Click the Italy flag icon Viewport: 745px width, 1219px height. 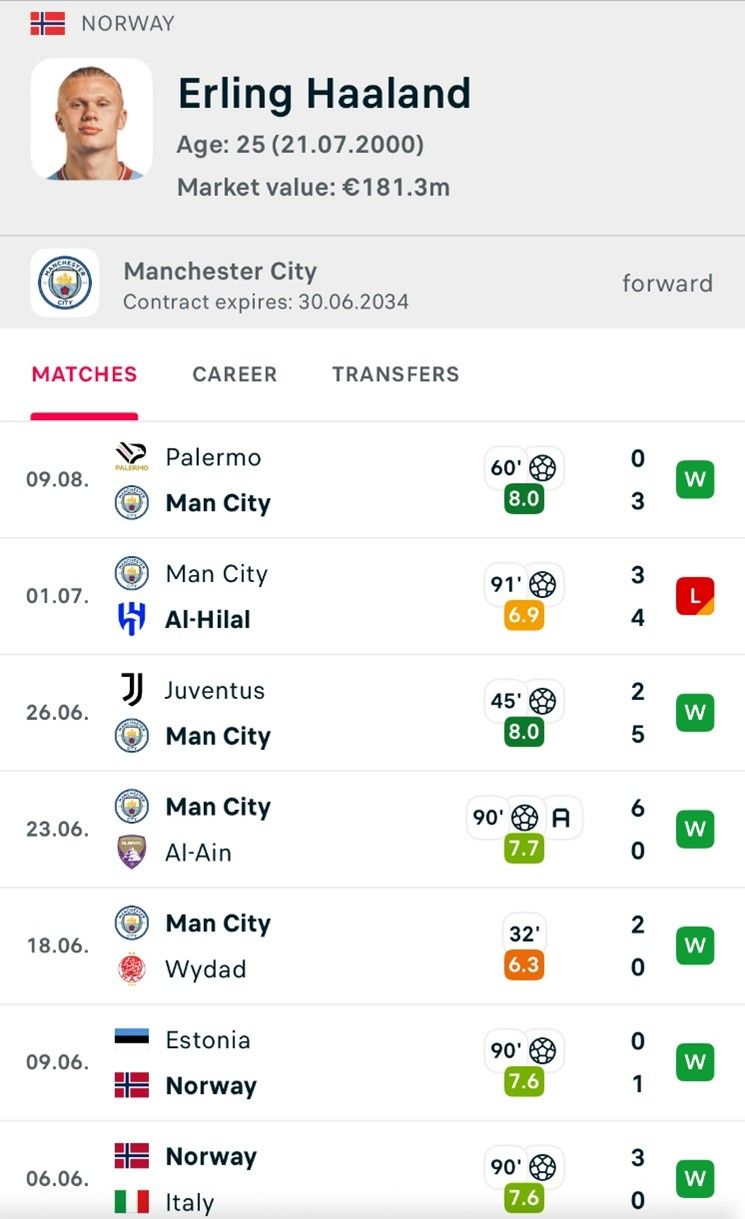pos(132,1202)
